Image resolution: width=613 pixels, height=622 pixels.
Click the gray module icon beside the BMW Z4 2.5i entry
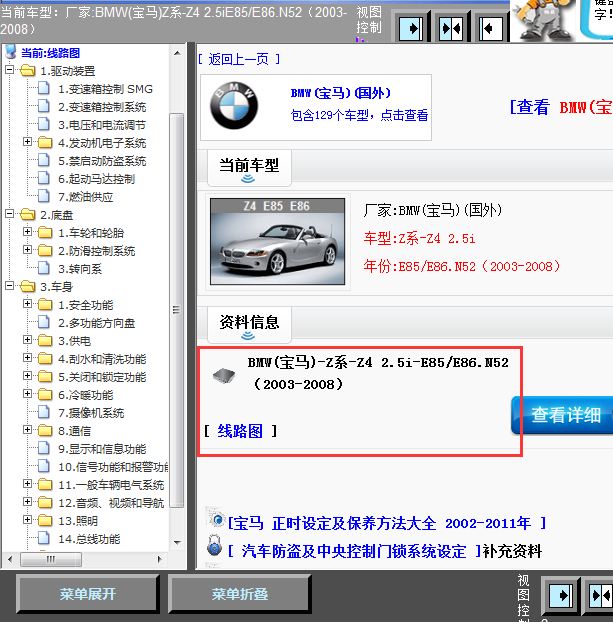point(224,375)
